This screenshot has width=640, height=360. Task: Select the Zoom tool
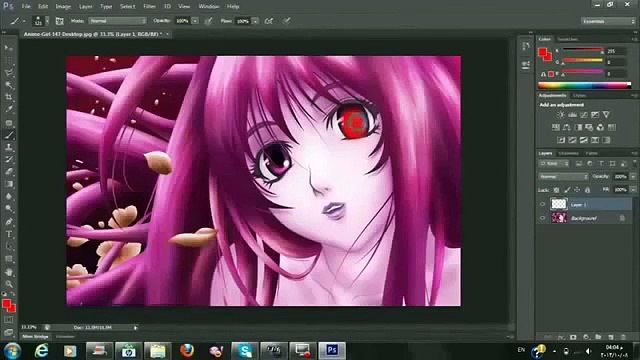tap(9, 284)
